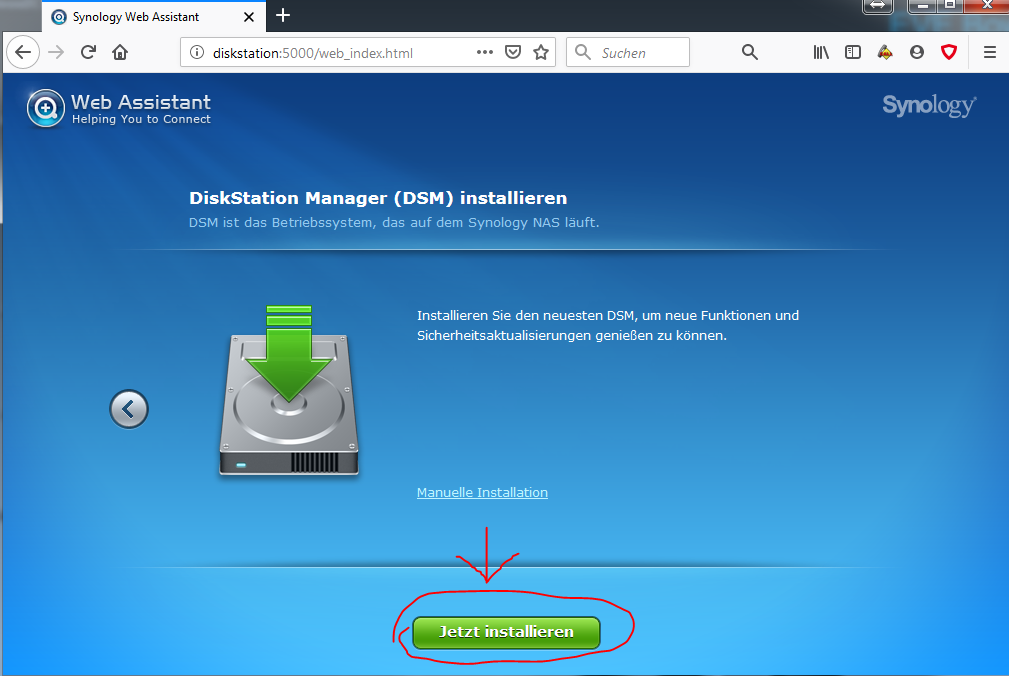Reload the current page
The image size is (1009, 676).
coord(88,53)
